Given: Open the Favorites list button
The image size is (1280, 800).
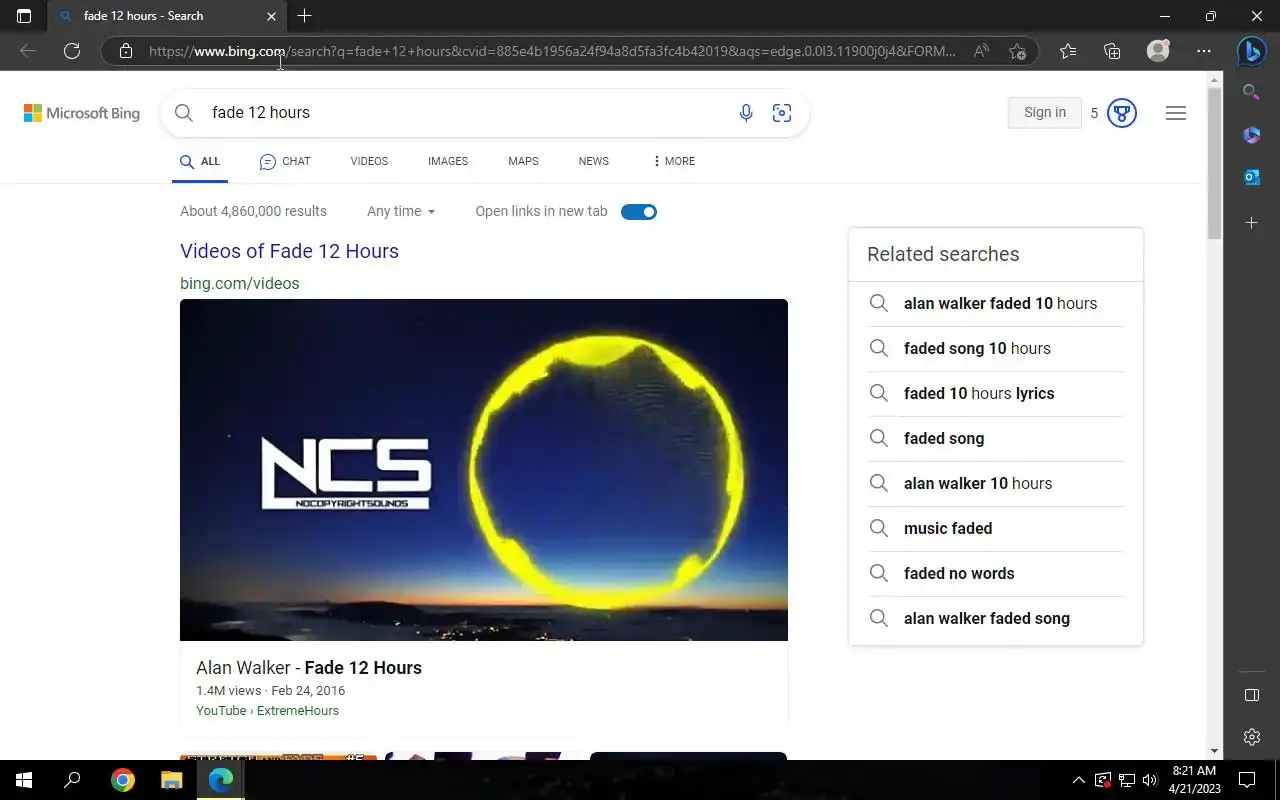Looking at the screenshot, I should point(1068,51).
